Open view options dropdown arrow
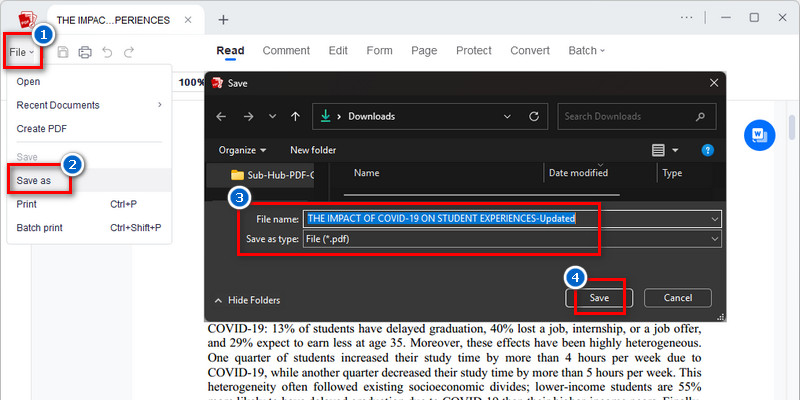Image resolution: width=800 pixels, height=400 pixels. pos(676,150)
